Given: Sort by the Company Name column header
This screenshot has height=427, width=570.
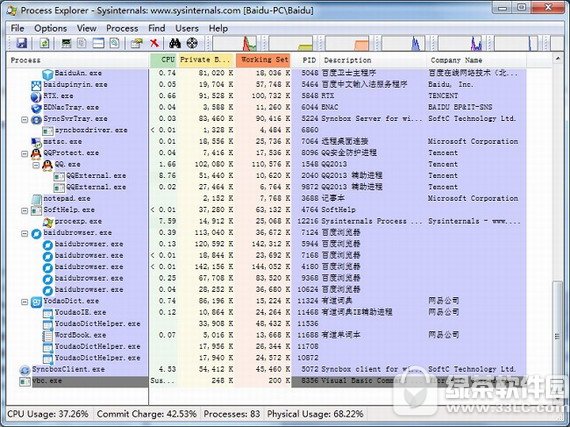Looking at the screenshot, I should click(x=476, y=60).
